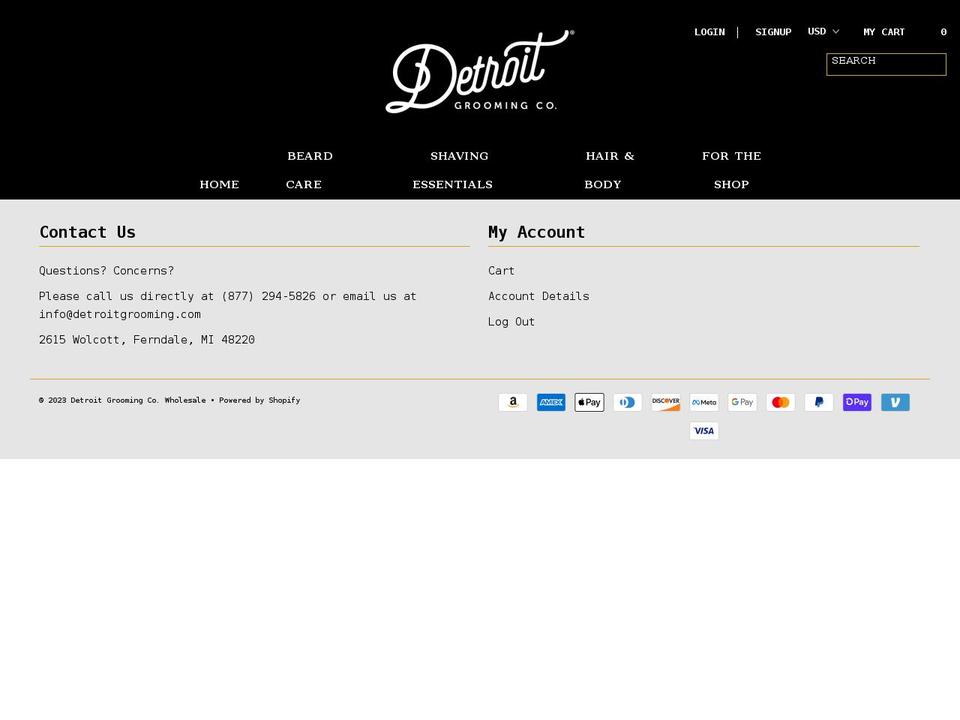Click the American Express payment icon
Image resolution: width=960 pixels, height=720 pixels.
pos(551,402)
